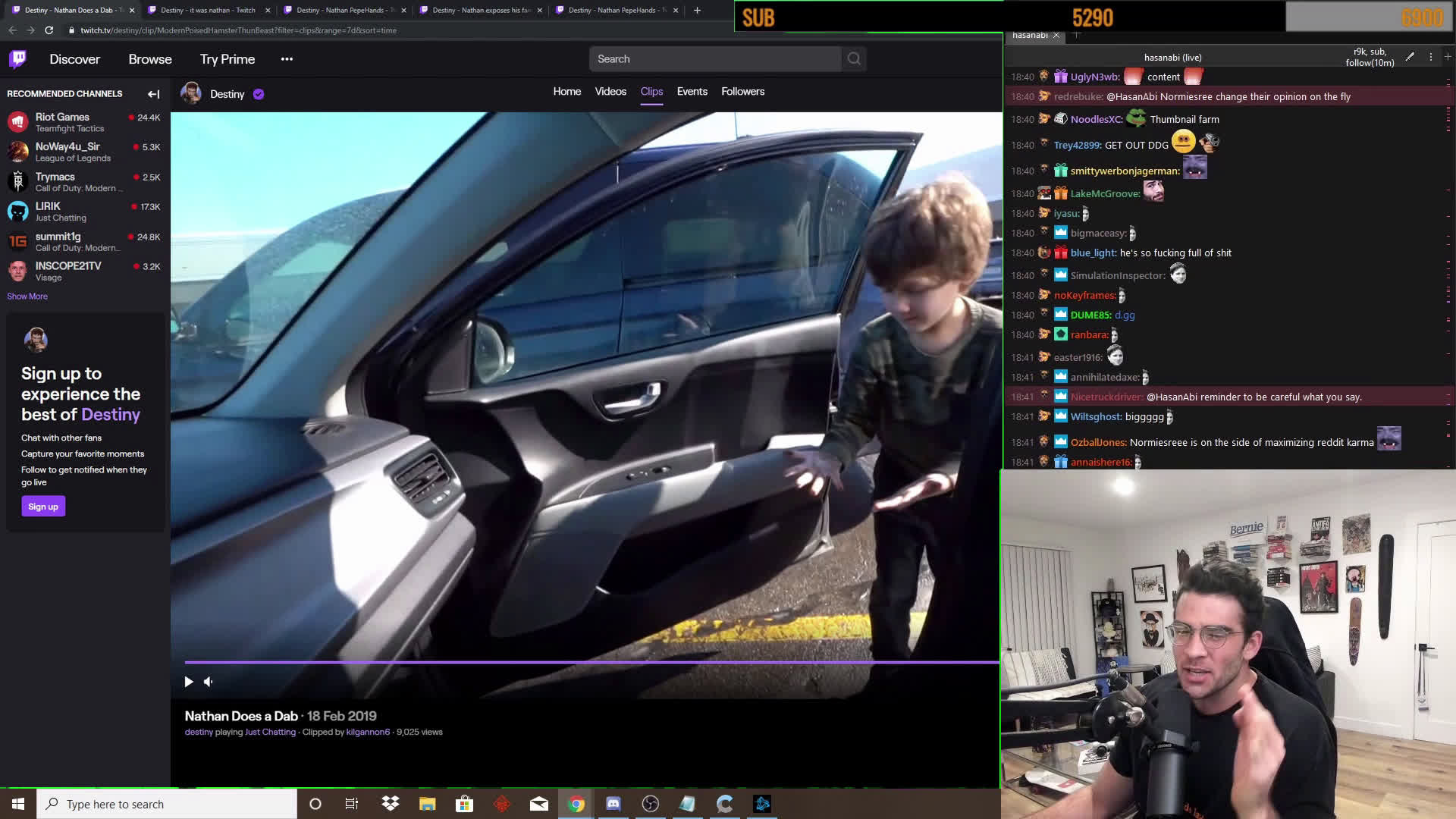The width and height of the screenshot is (1456, 819).
Task: Open Discord from the Windows taskbar
Action: (613, 804)
